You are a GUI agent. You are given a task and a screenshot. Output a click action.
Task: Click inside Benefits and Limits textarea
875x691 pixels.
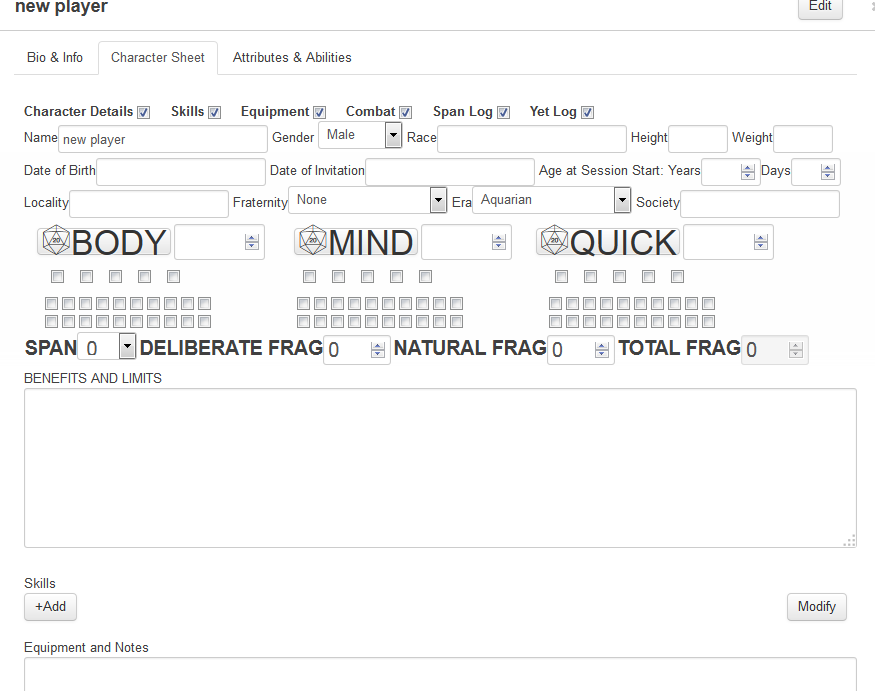pyautogui.click(x=440, y=468)
